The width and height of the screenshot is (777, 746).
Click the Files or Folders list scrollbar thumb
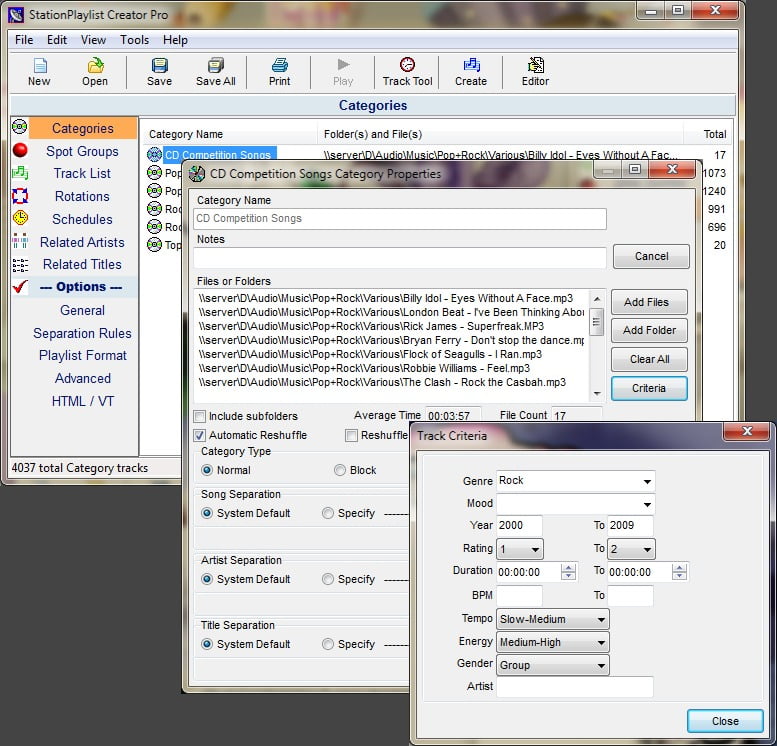(597, 322)
